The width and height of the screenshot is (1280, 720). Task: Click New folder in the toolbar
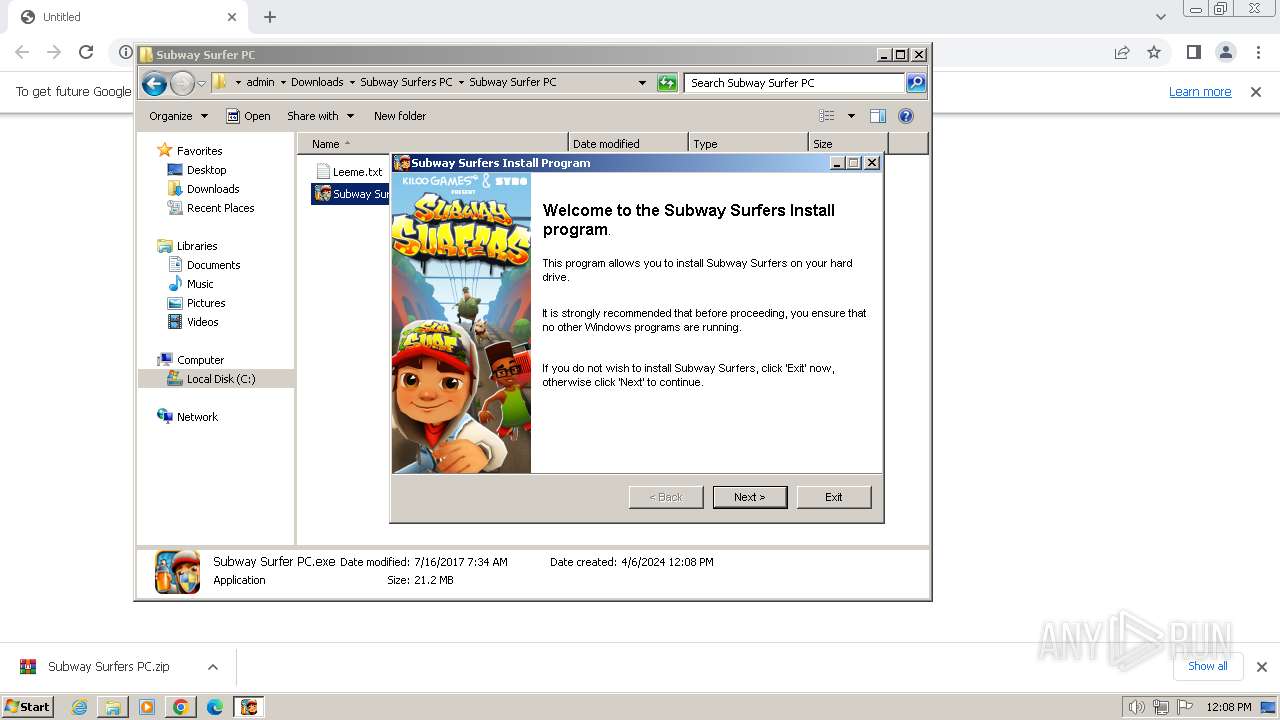click(x=400, y=116)
